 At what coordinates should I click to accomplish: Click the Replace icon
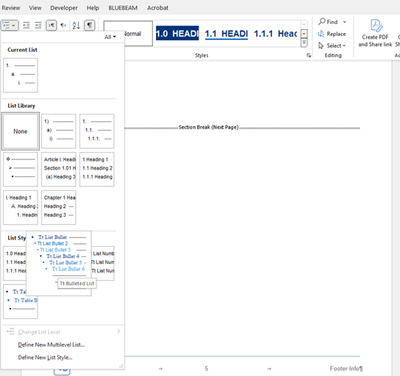pyautogui.click(x=321, y=34)
